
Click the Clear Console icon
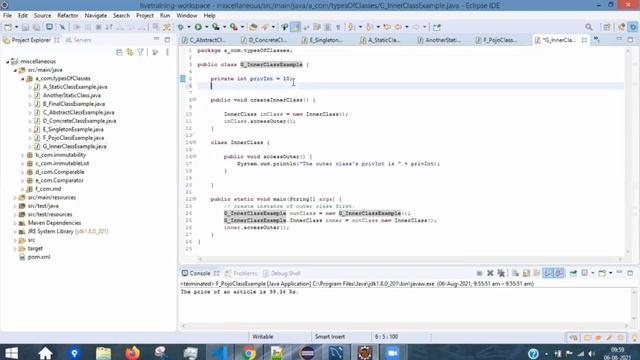tap(515, 273)
